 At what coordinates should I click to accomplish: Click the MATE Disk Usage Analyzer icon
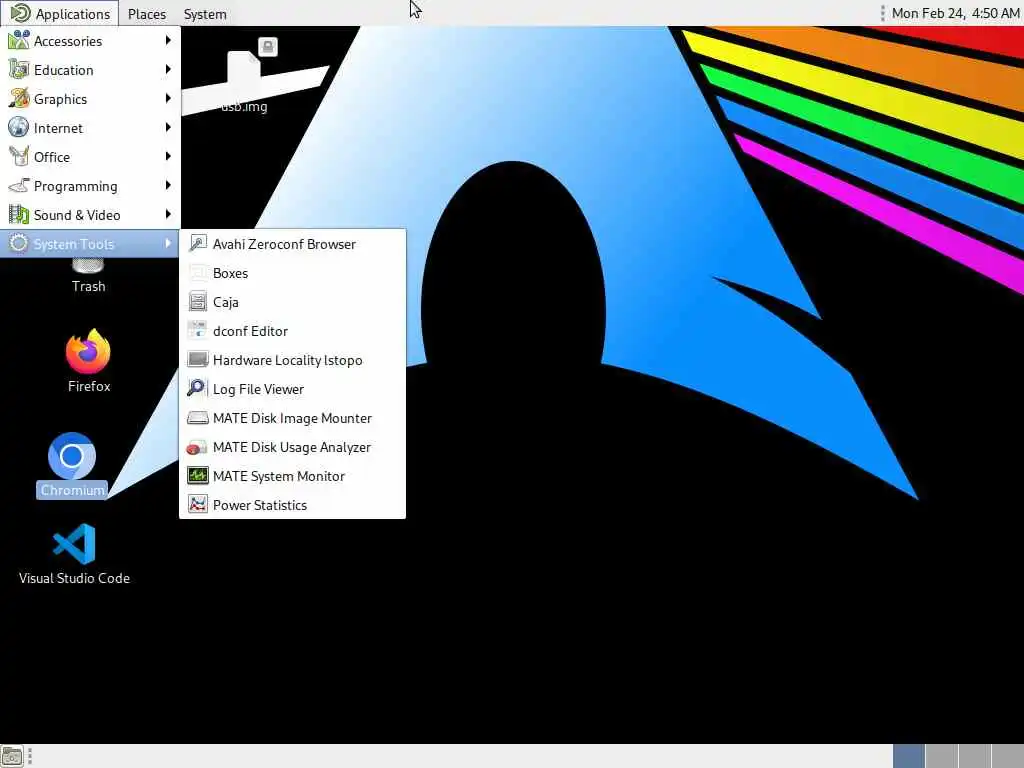197,447
